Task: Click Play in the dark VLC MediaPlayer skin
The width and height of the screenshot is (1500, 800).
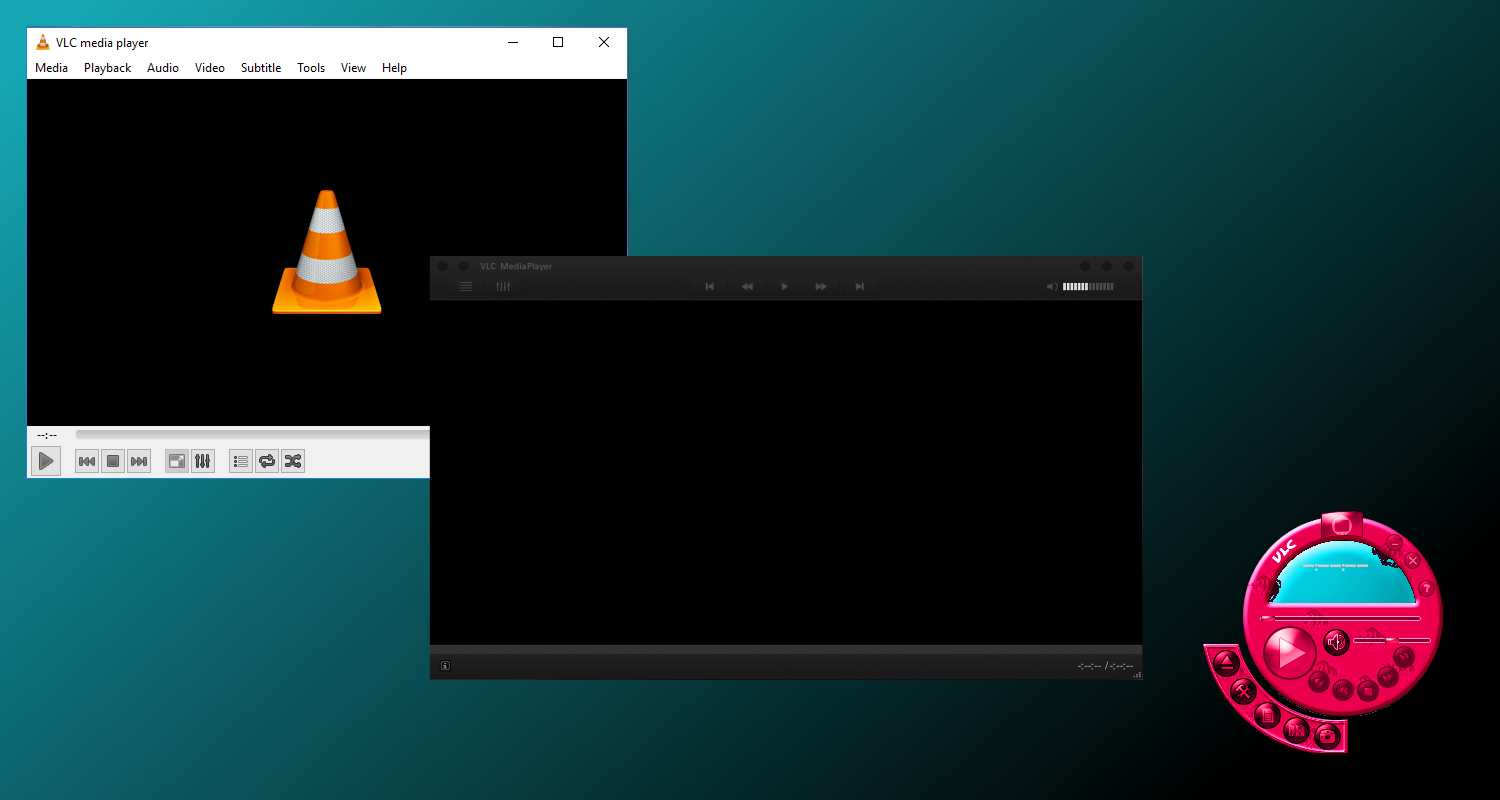Action: tap(784, 287)
